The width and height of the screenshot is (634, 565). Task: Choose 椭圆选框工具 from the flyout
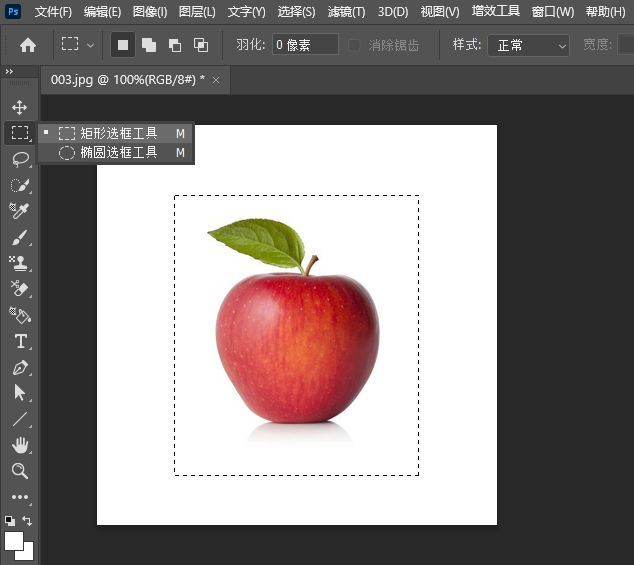point(119,153)
